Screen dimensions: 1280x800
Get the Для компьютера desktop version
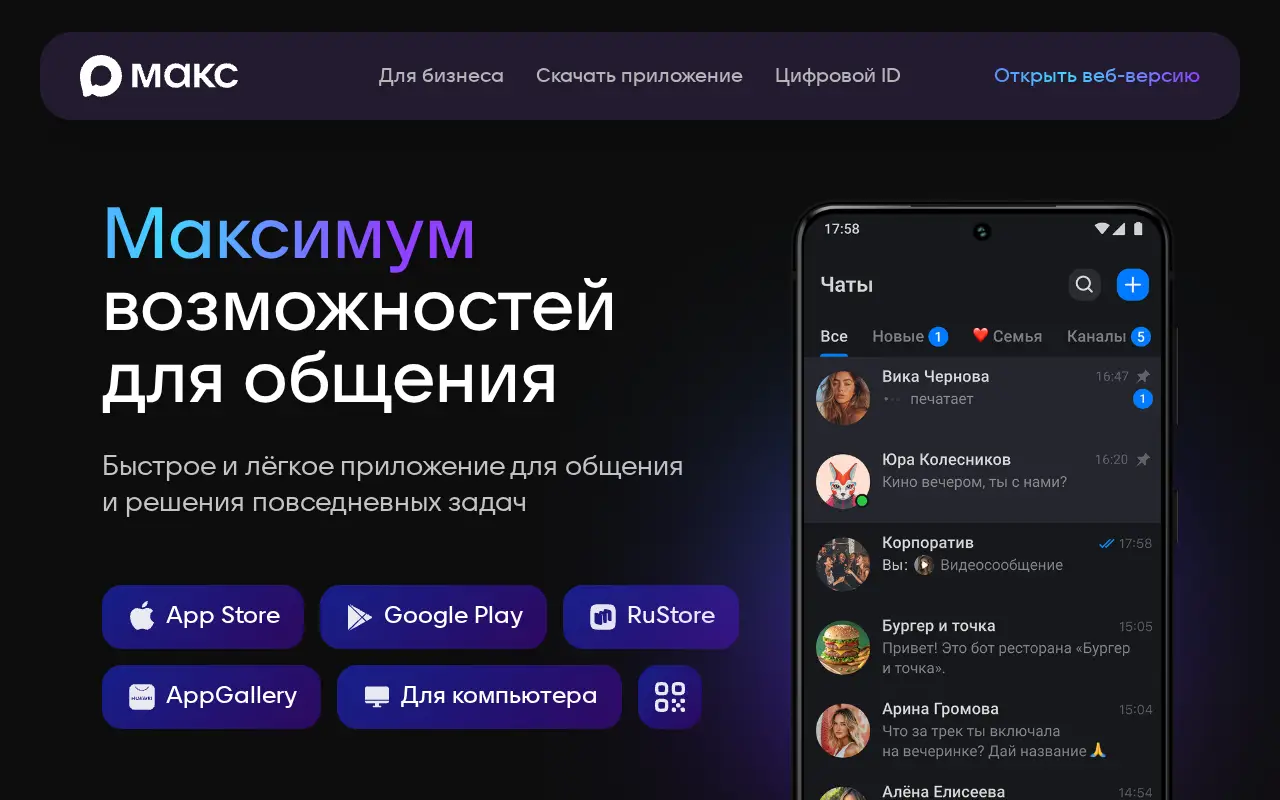tap(479, 696)
